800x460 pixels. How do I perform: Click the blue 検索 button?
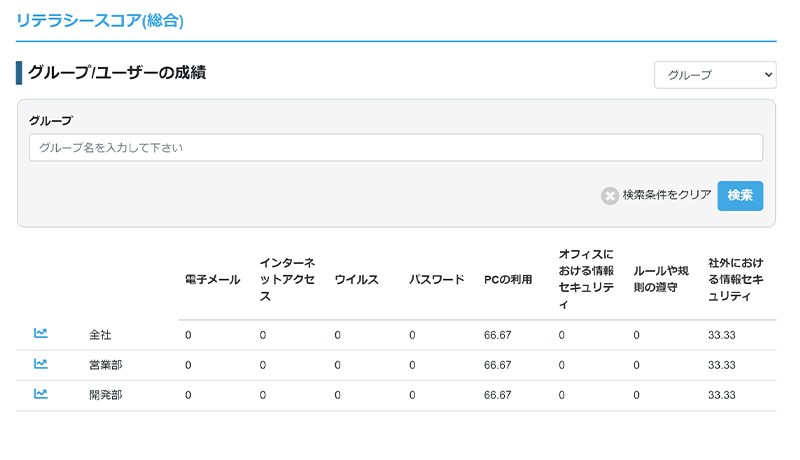(740, 195)
